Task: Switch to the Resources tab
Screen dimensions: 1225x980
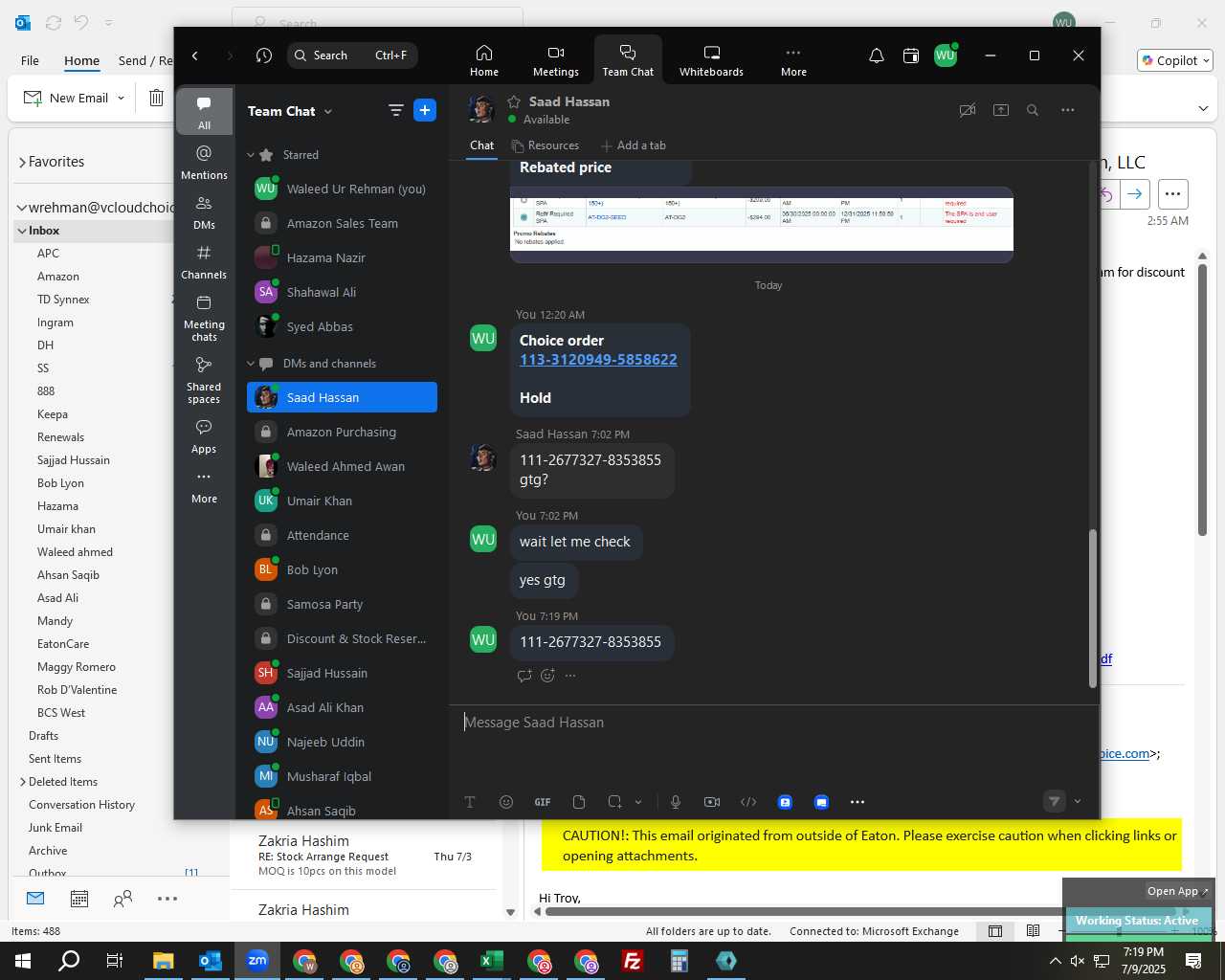Action: (545, 145)
